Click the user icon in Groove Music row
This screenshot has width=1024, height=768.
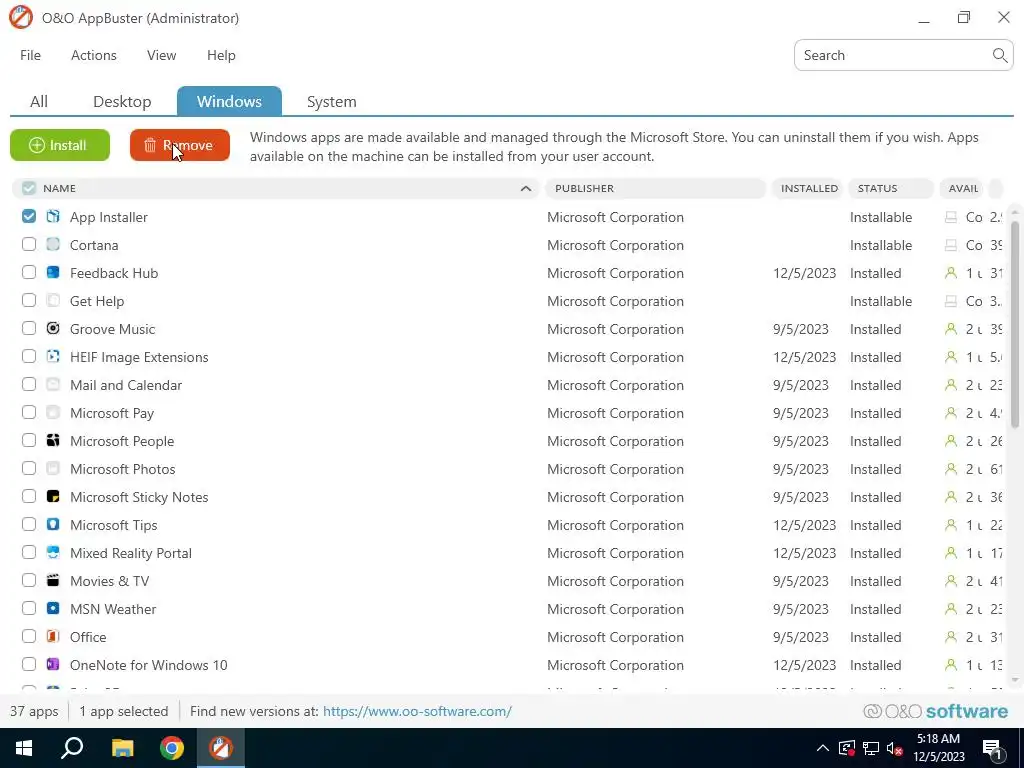coord(951,329)
